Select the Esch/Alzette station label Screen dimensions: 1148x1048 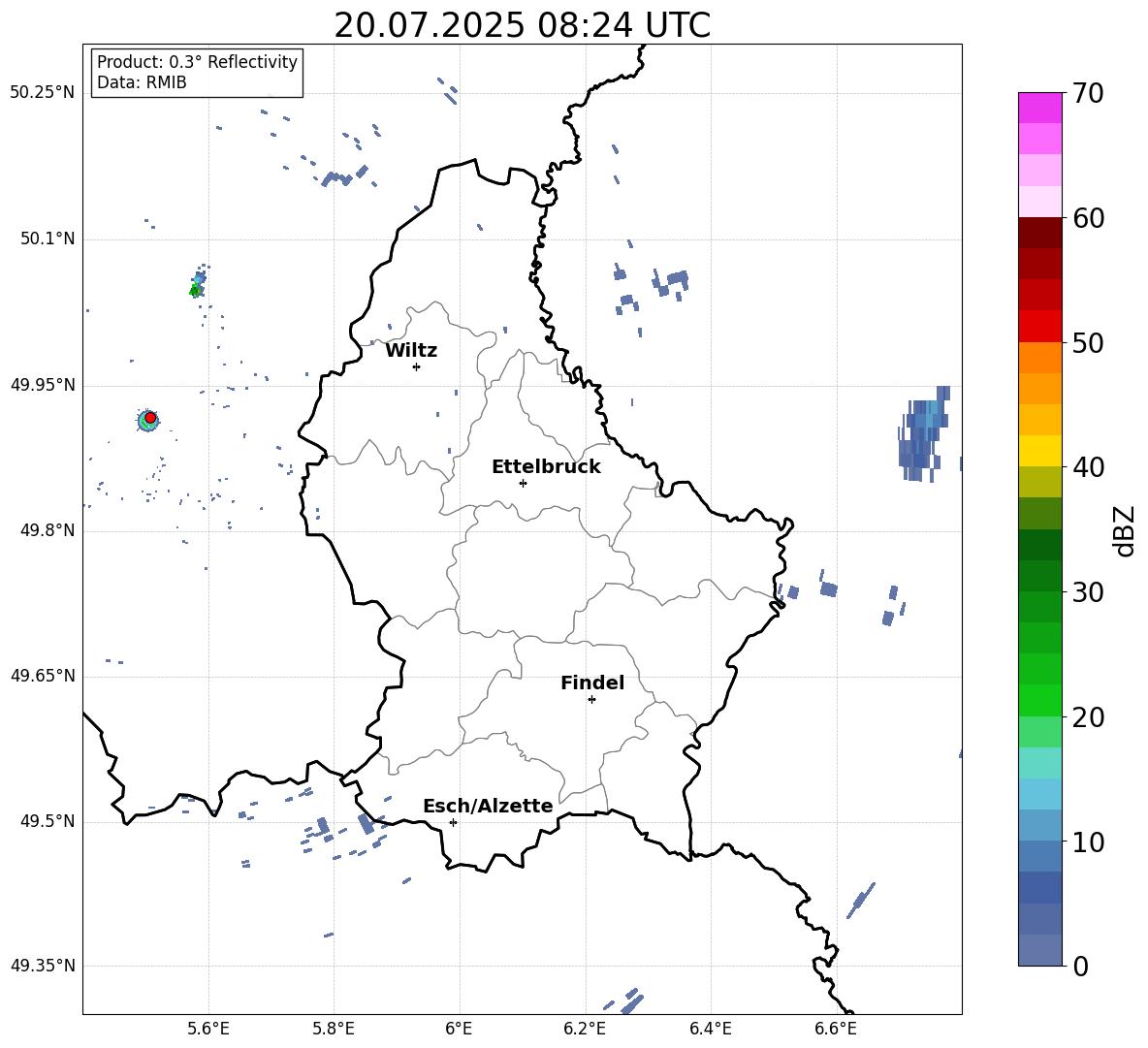coord(488,806)
